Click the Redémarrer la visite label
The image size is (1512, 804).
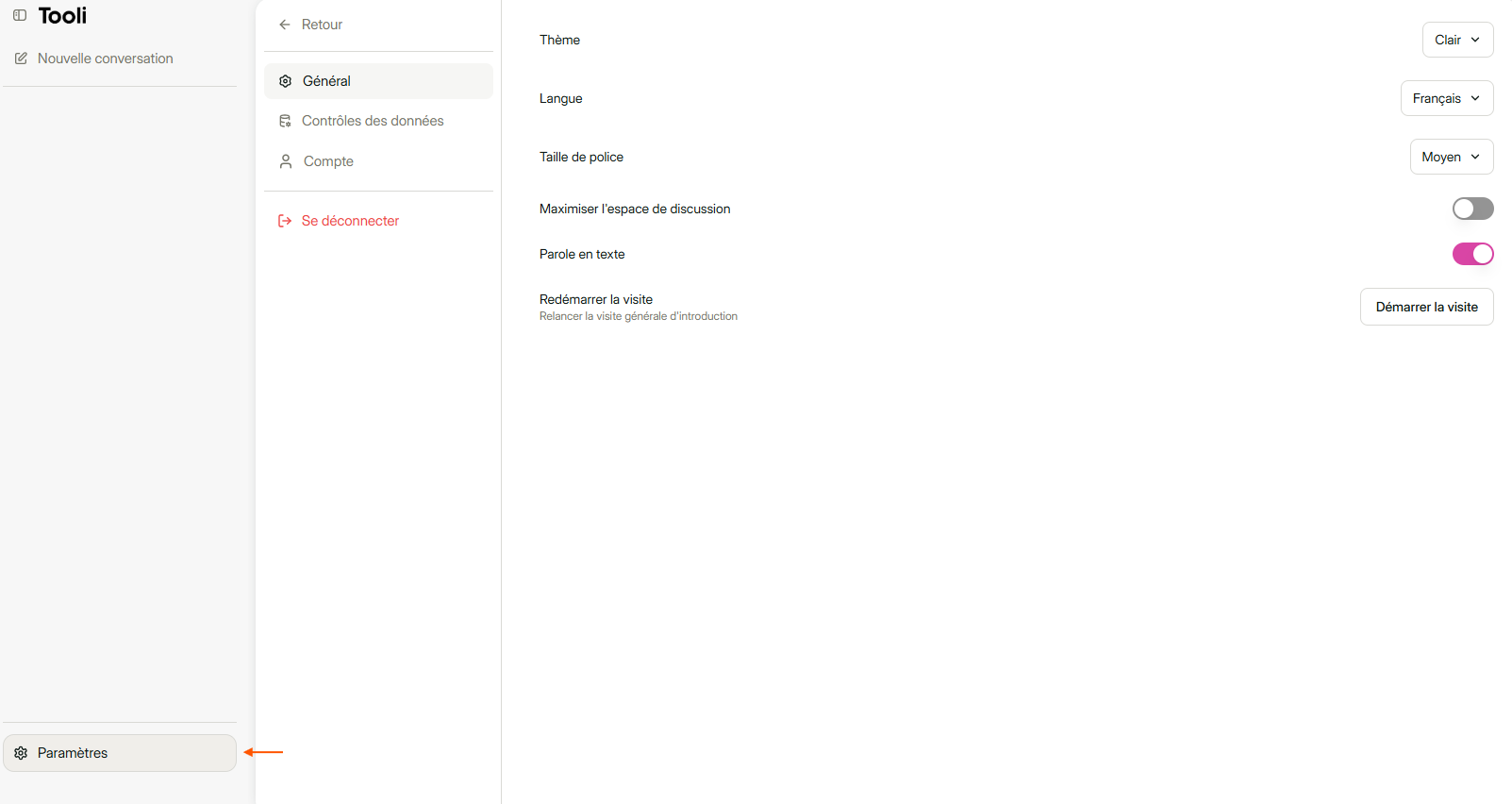point(596,299)
